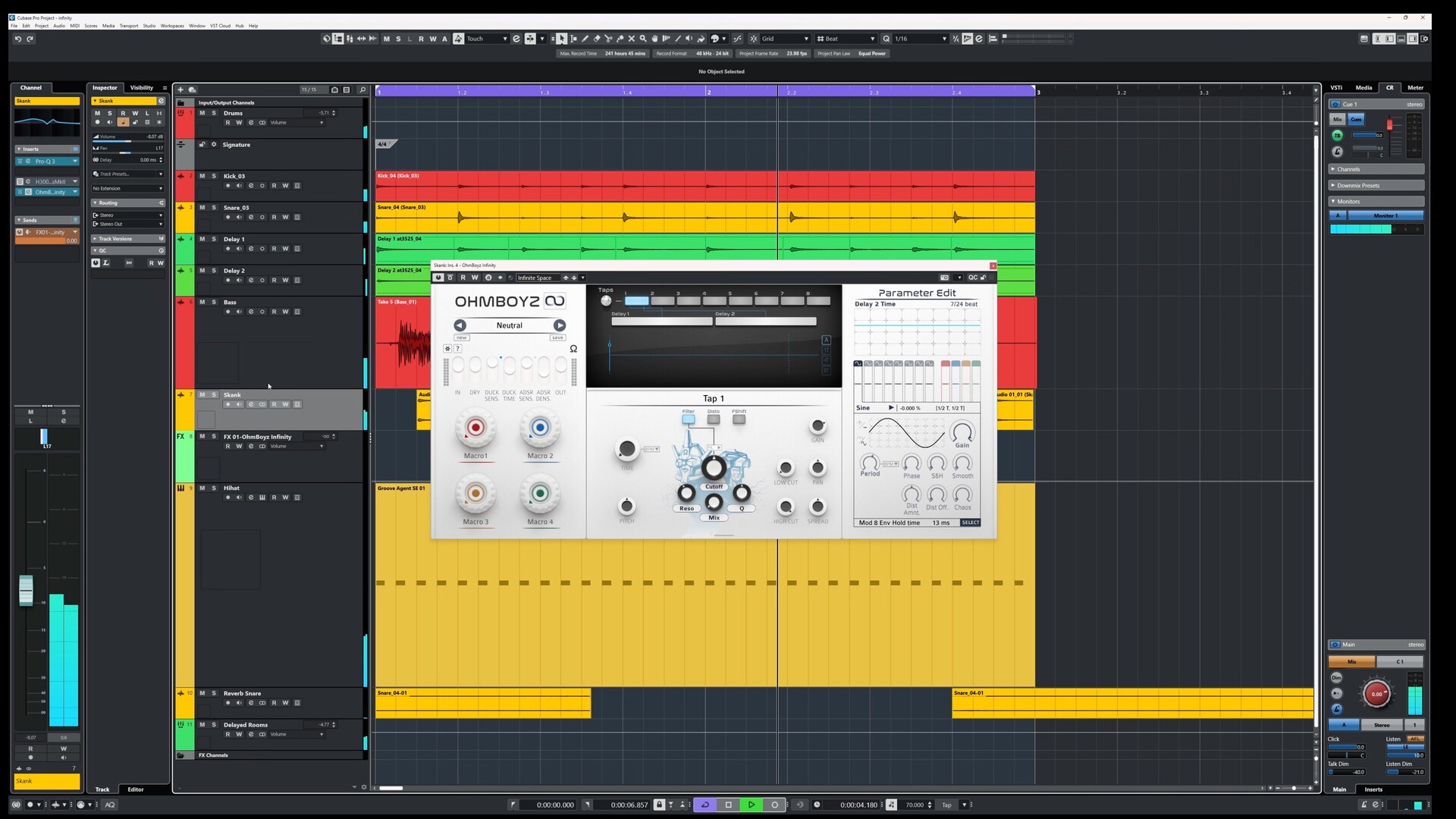Screen dimensions: 1456x819
Task: Click the LFO play arrow next to Sine
Action: [891, 408]
